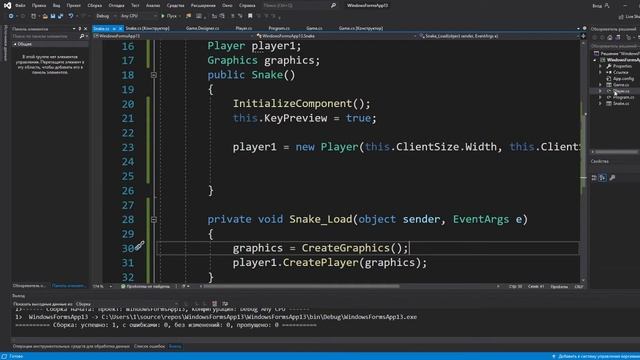Click the quick launch search field

click(x=299, y=6)
